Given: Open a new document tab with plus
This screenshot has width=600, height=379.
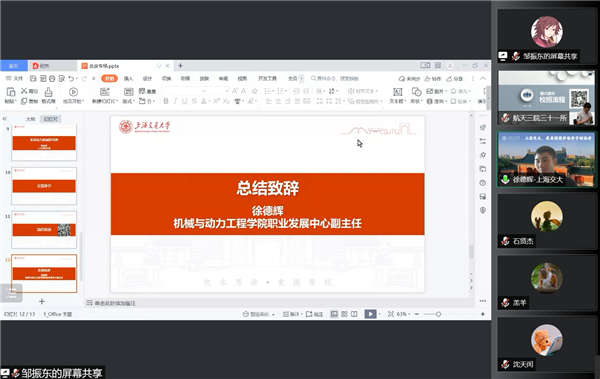Looking at the screenshot, I should tap(180, 65).
